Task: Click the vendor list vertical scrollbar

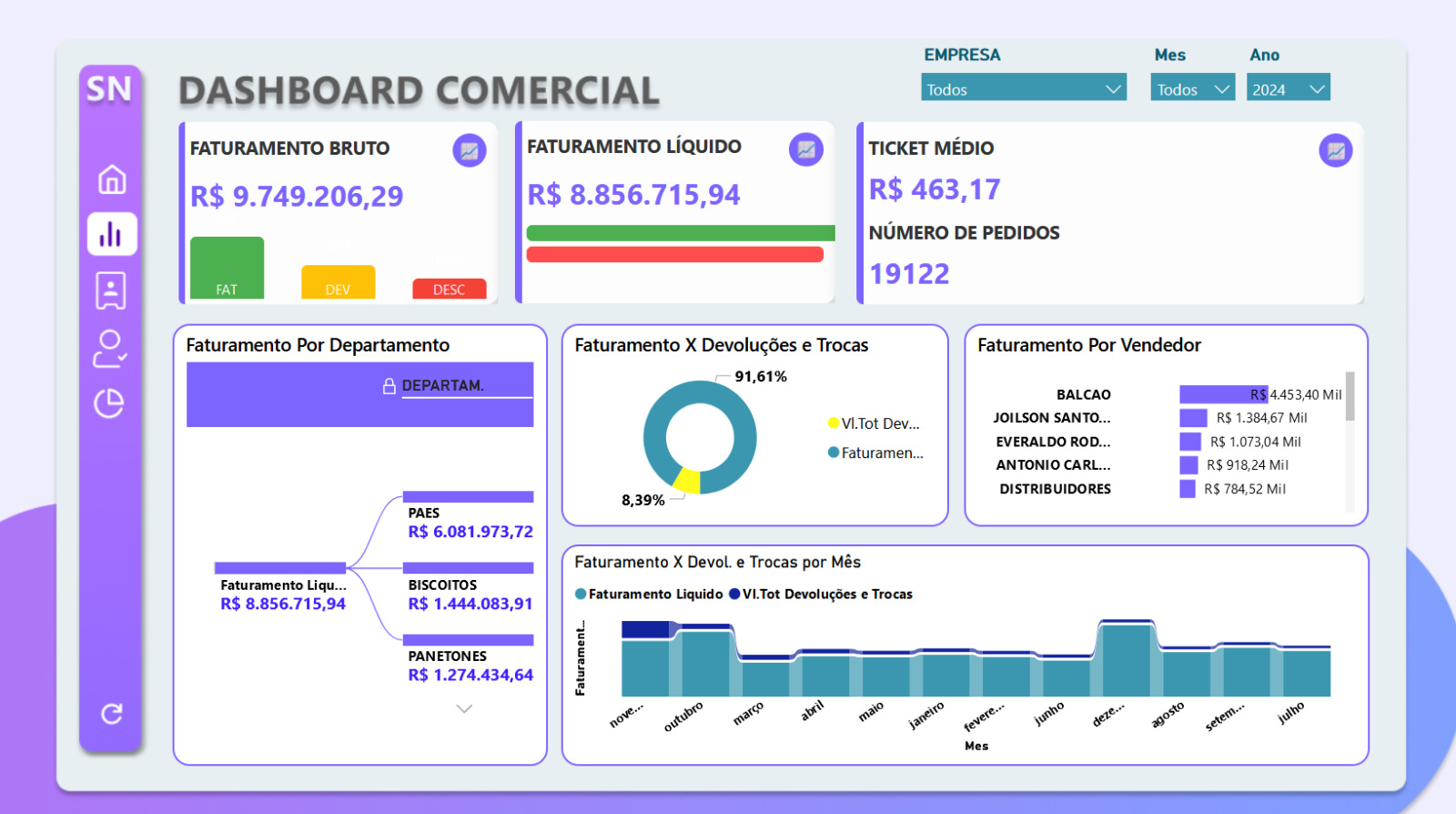Action: pos(1350,397)
